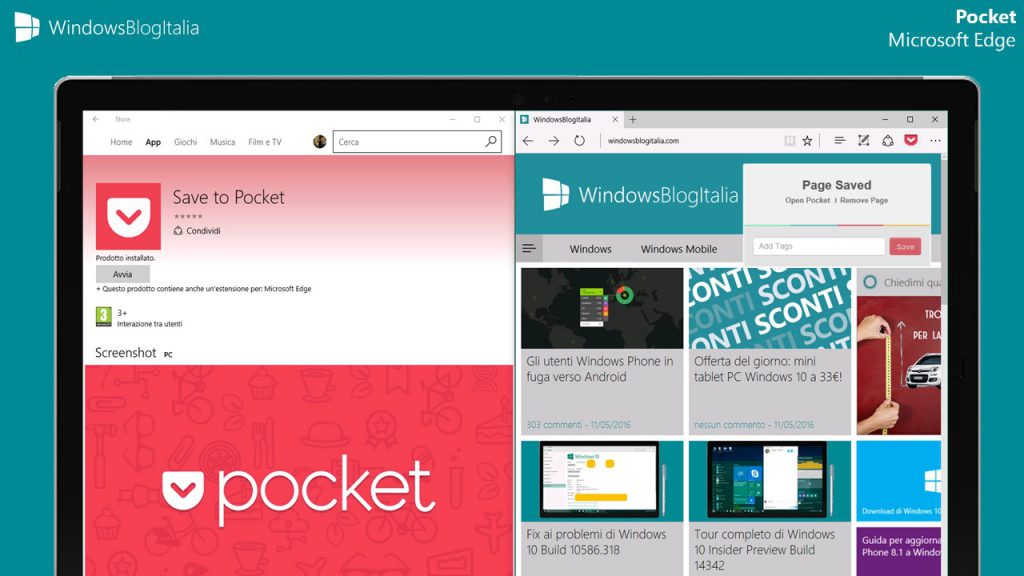This screenshot has height=576, width=1024.
Task: Select the App tab in Store
Action: click(x=153, y=142)
